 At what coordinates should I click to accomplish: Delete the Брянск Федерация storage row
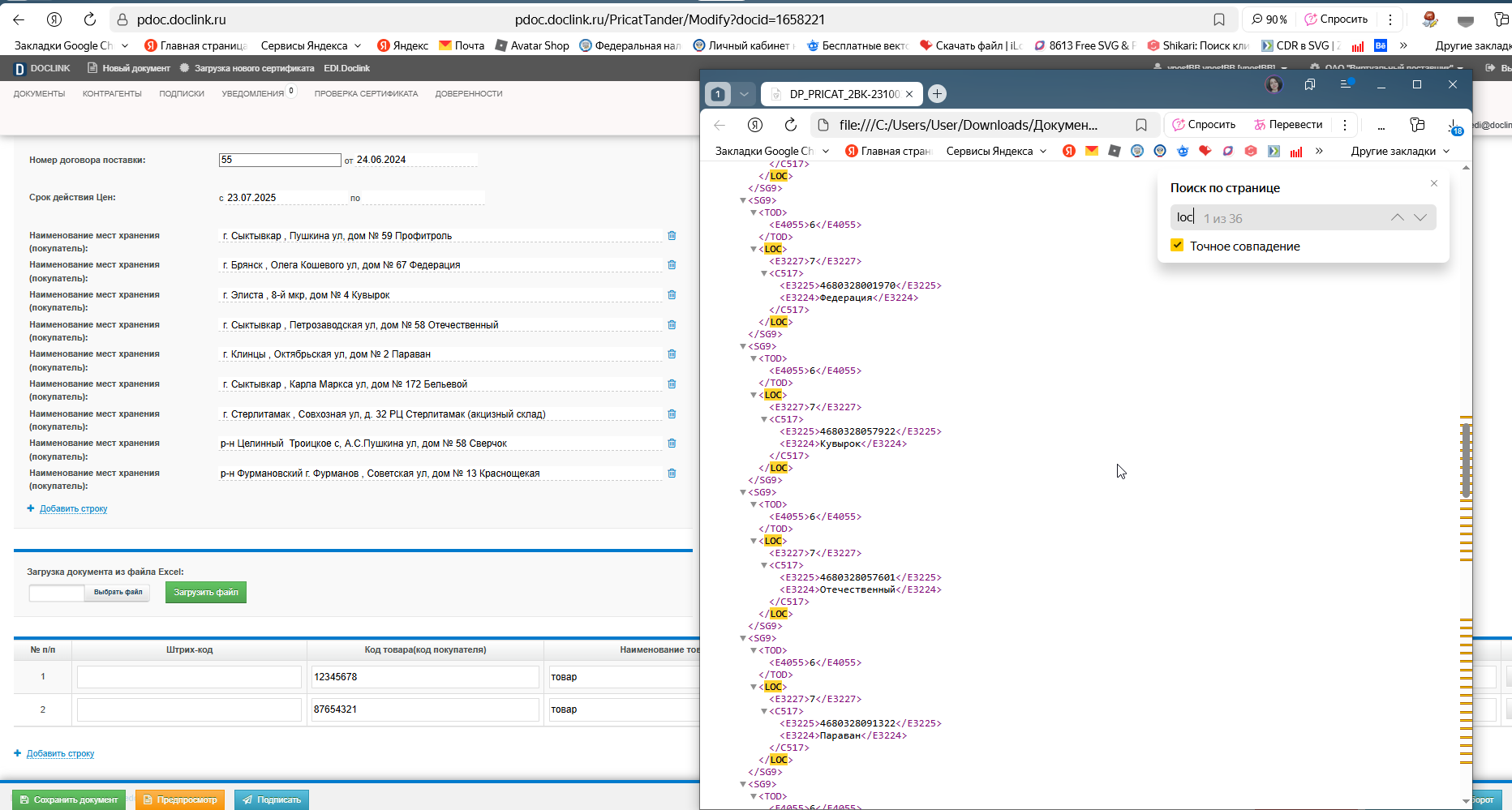[672, 265]
